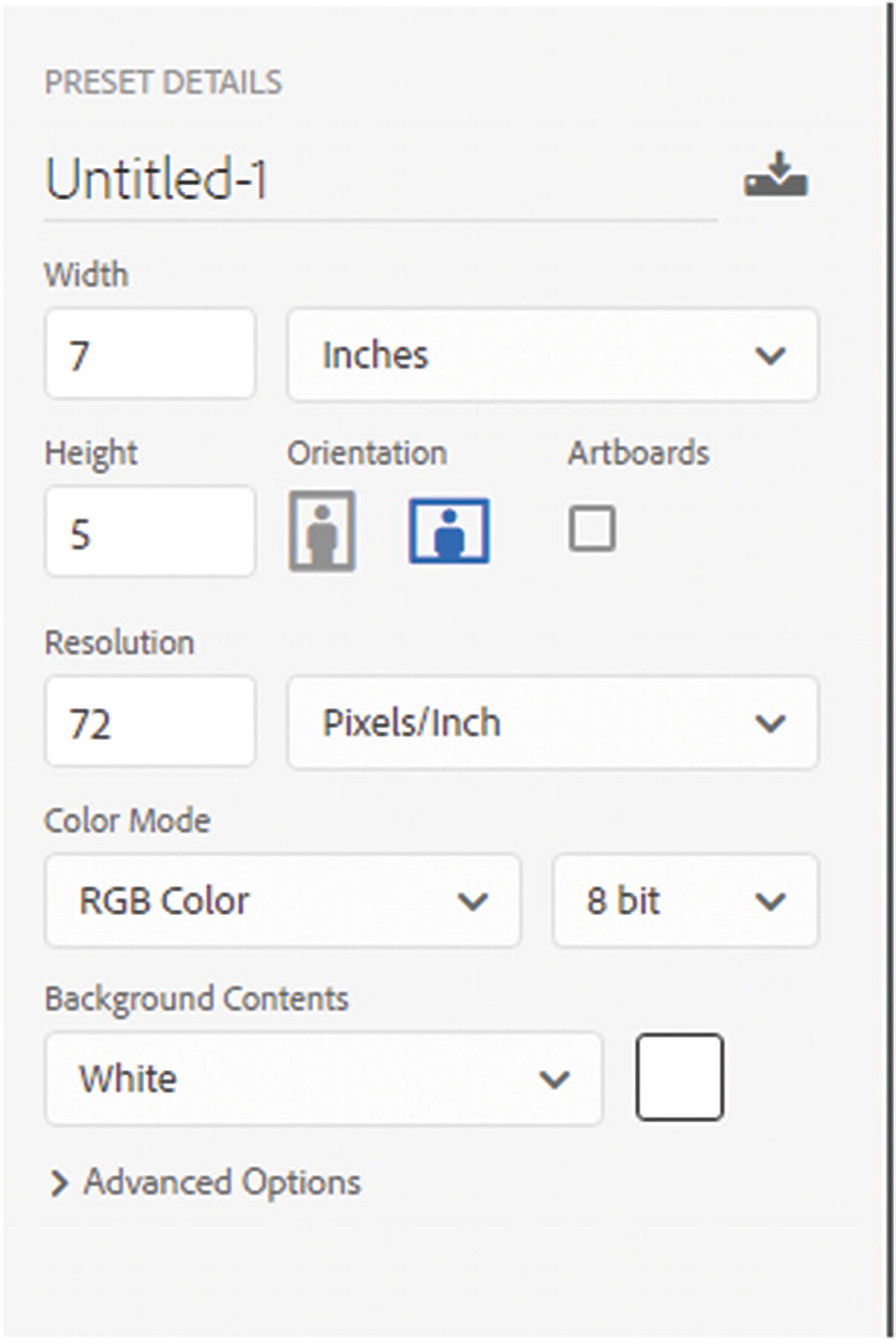The image size is (896, 1340).
Task: Click the save document preset icon
Action: (776, 176)
